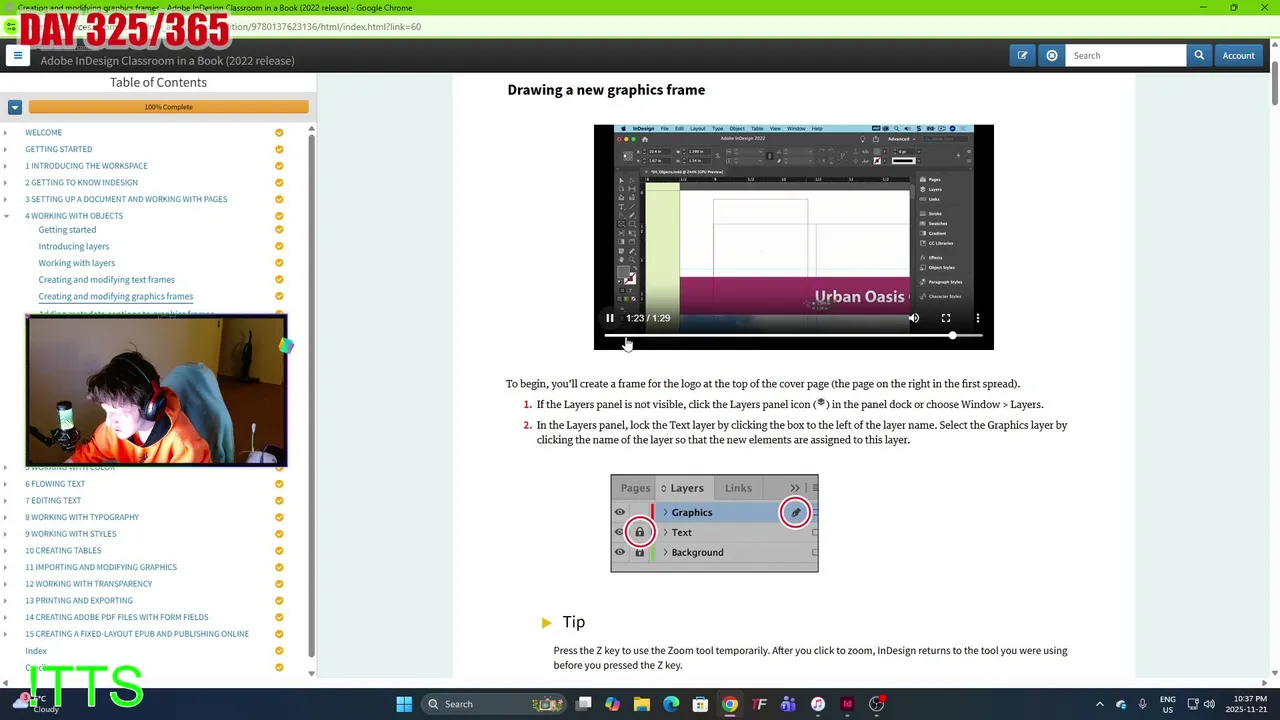
Task: Expand 2 Getting to Know InDesign arrow
Action: 6,183
